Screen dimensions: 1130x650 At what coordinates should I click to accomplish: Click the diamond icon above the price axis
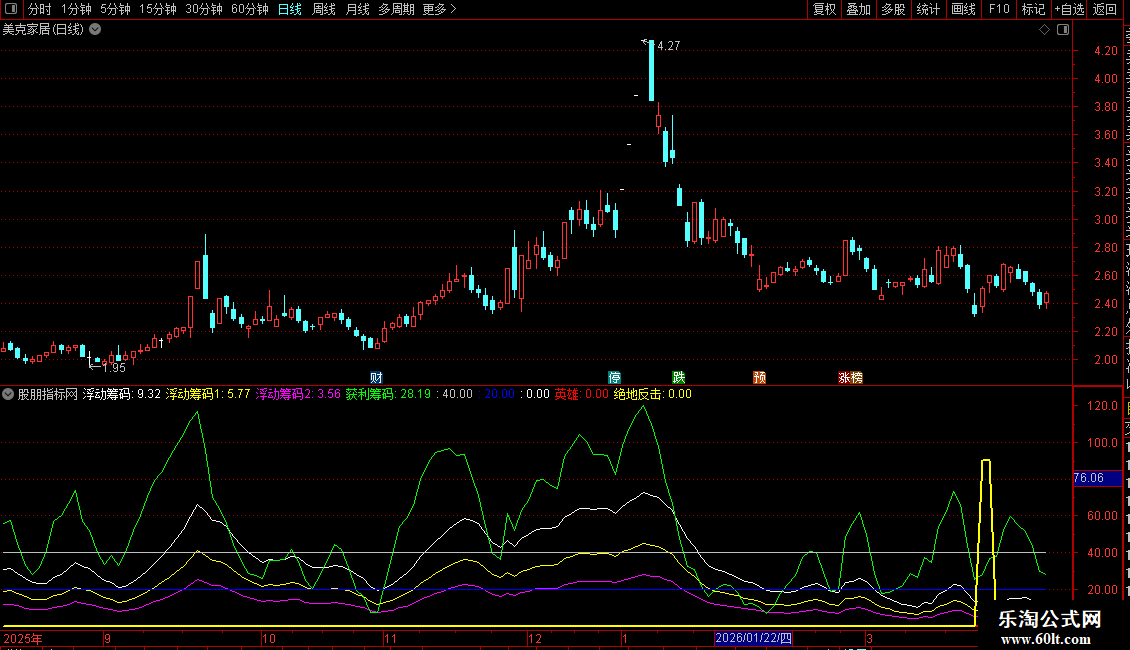[x=1044, y=30]
